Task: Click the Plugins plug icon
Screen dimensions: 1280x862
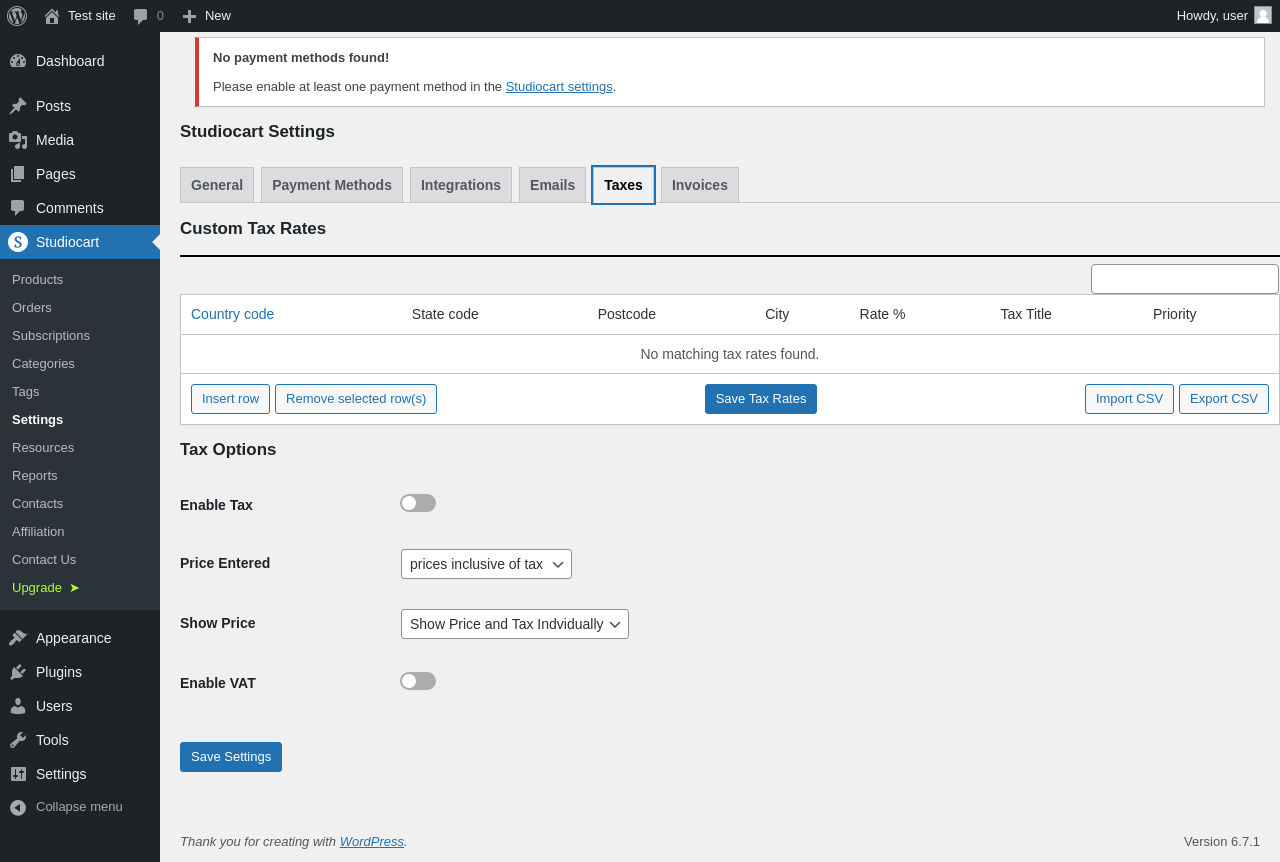Action: coord(18,672)
